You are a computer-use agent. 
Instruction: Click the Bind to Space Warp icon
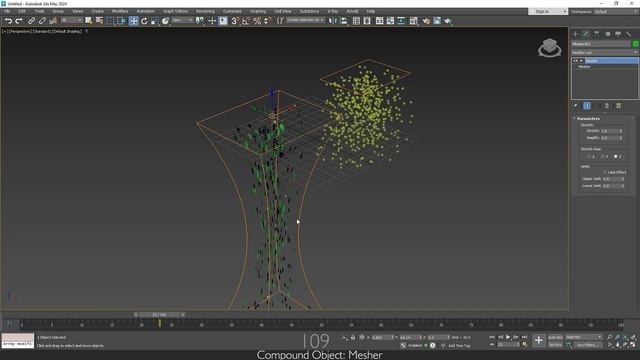pos(53,20)
